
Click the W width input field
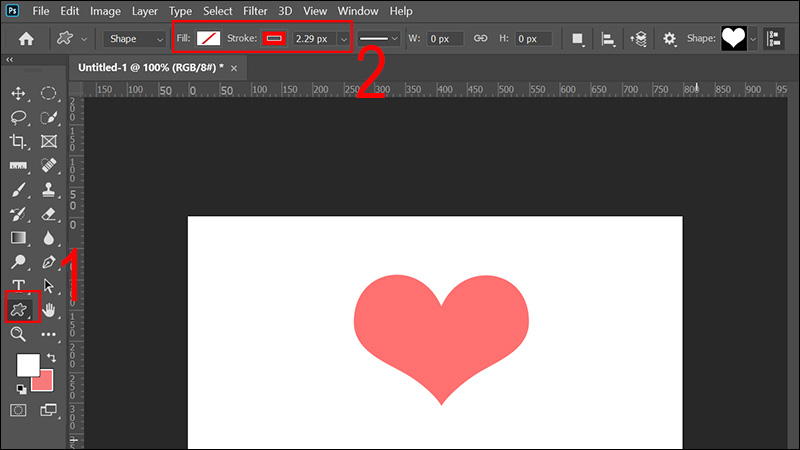444,39
